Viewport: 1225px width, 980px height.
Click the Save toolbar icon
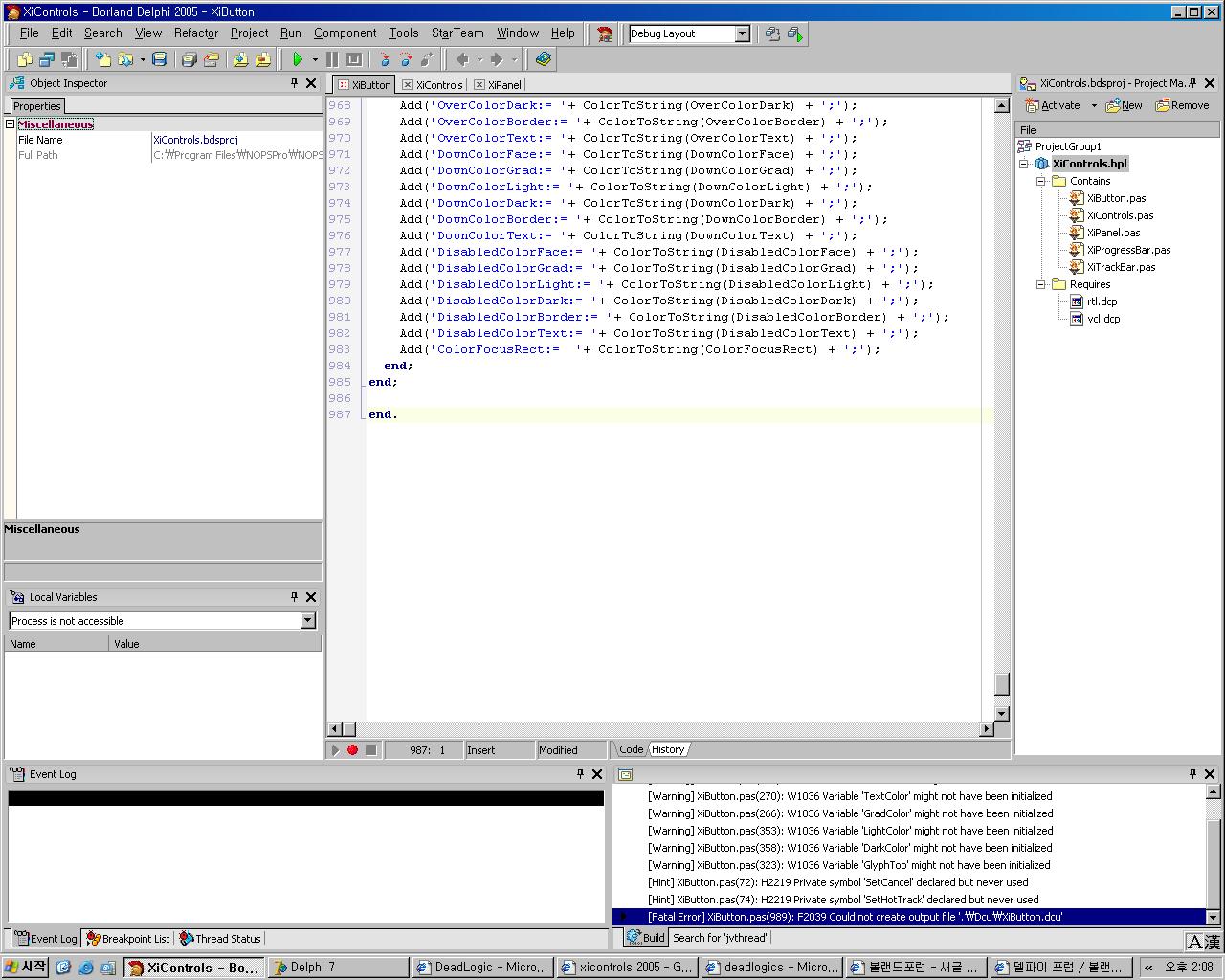pyautogui.click(x=160, y=59)
